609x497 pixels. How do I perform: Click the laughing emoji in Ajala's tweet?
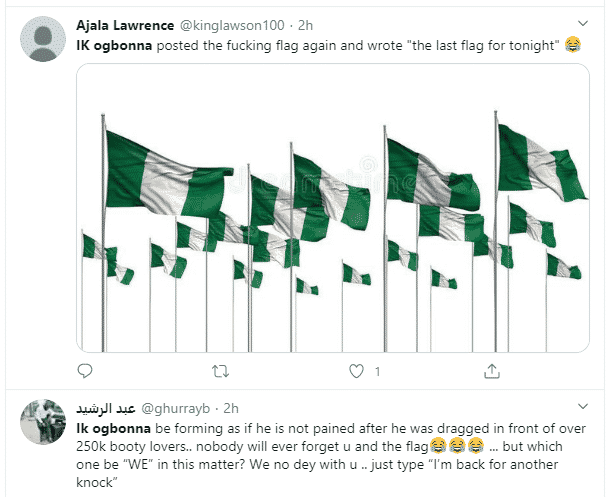[572, 44]
